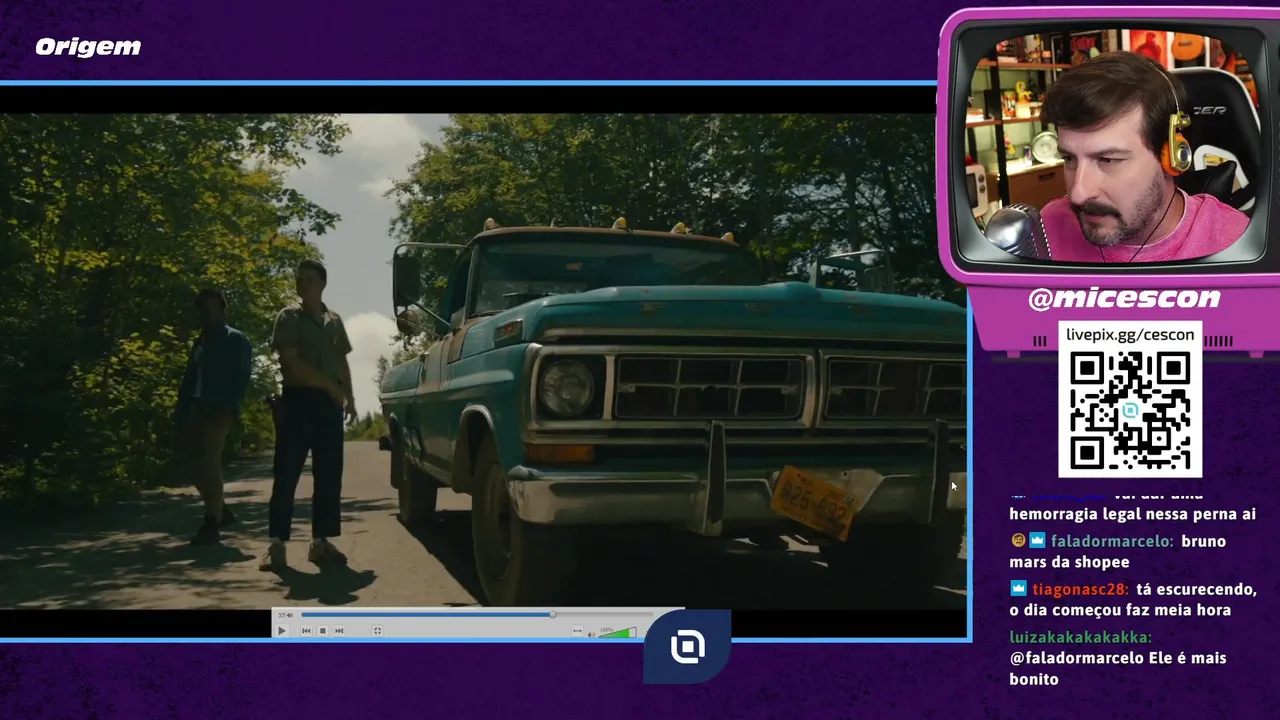Click the previous track button

pyautogui.click(x=306, y=630)
